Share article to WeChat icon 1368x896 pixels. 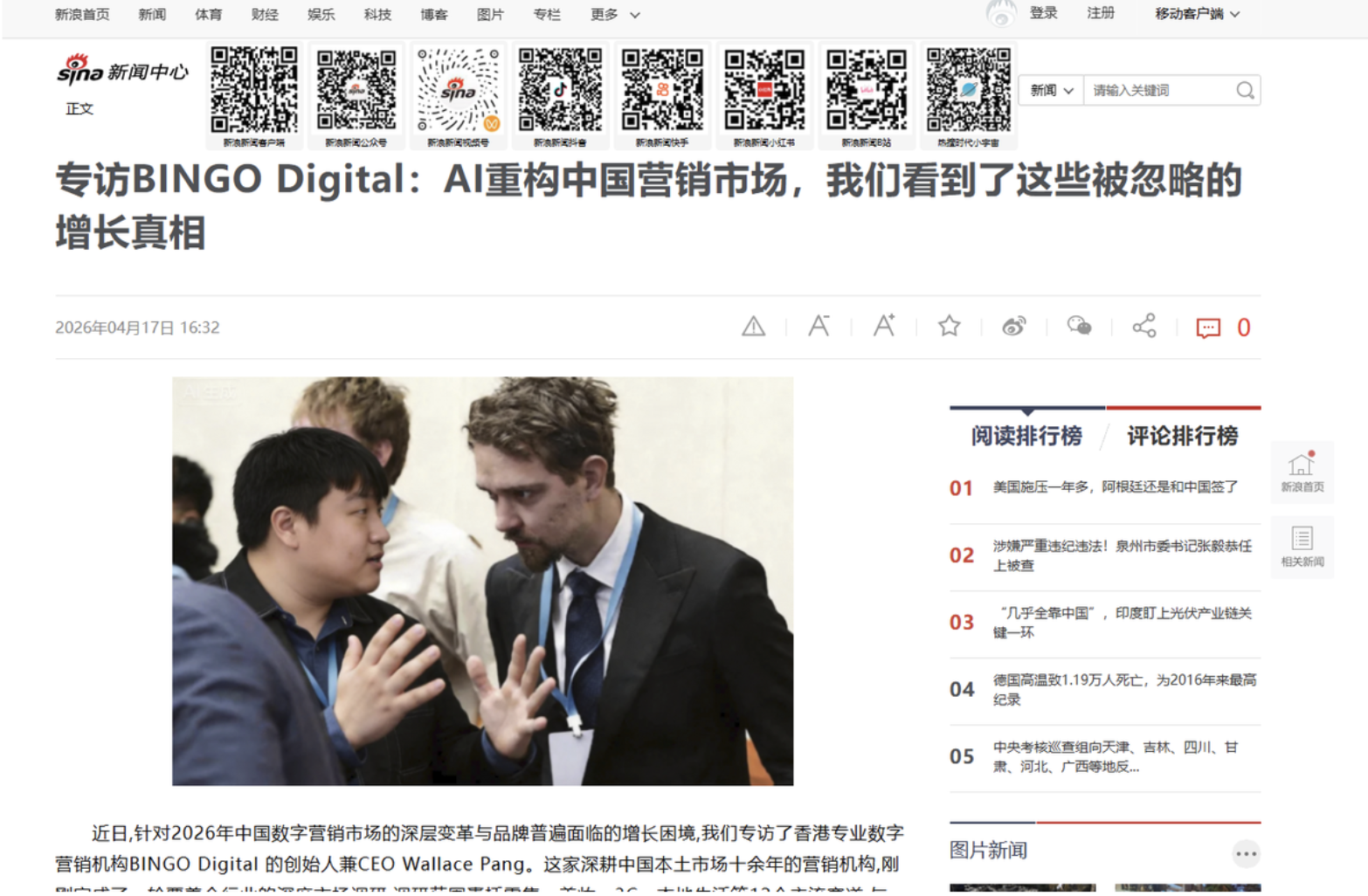click(x=1079, y=327)
